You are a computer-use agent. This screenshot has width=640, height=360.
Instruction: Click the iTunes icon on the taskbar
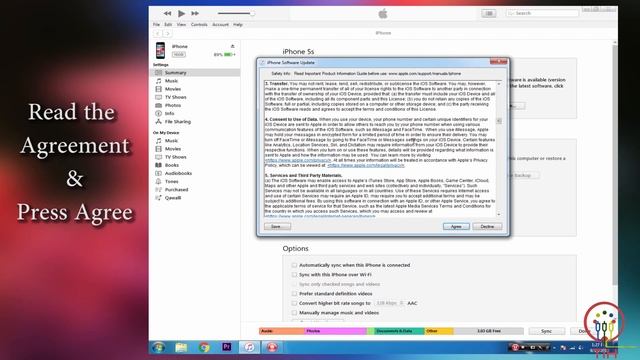click(x=249, y=347)
